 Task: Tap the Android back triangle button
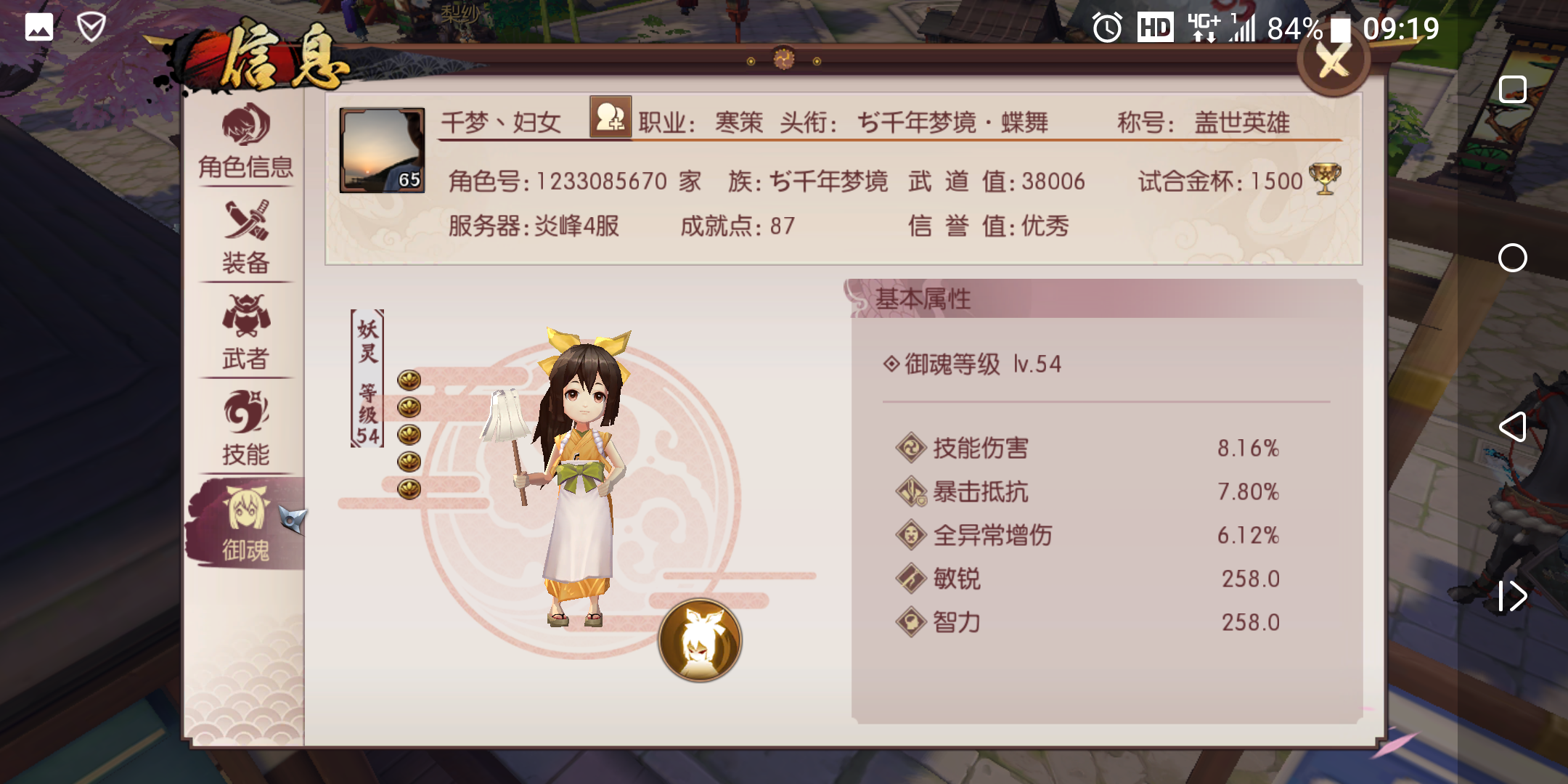point(1513,427)
